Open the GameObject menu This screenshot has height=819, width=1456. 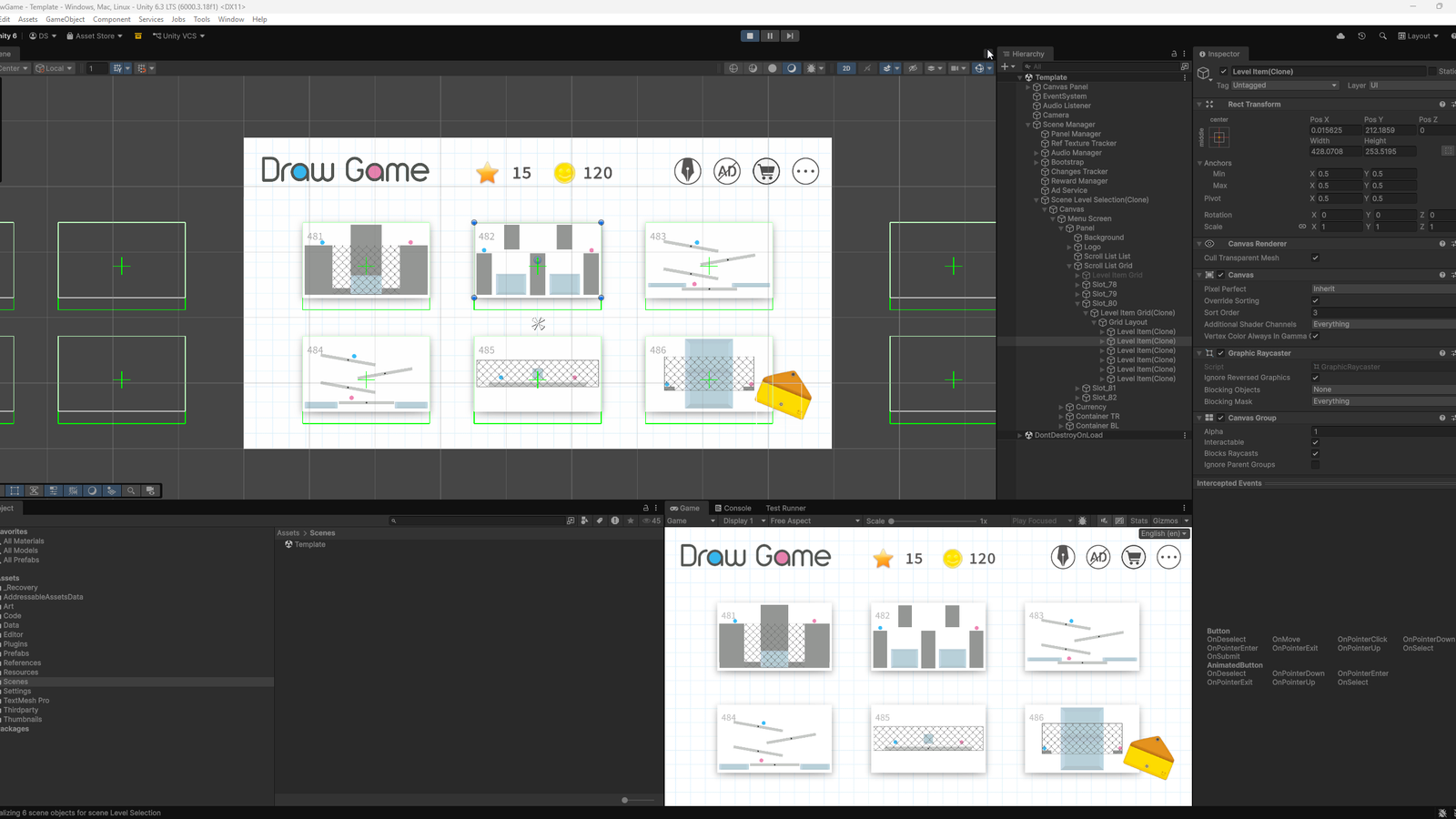66,19
